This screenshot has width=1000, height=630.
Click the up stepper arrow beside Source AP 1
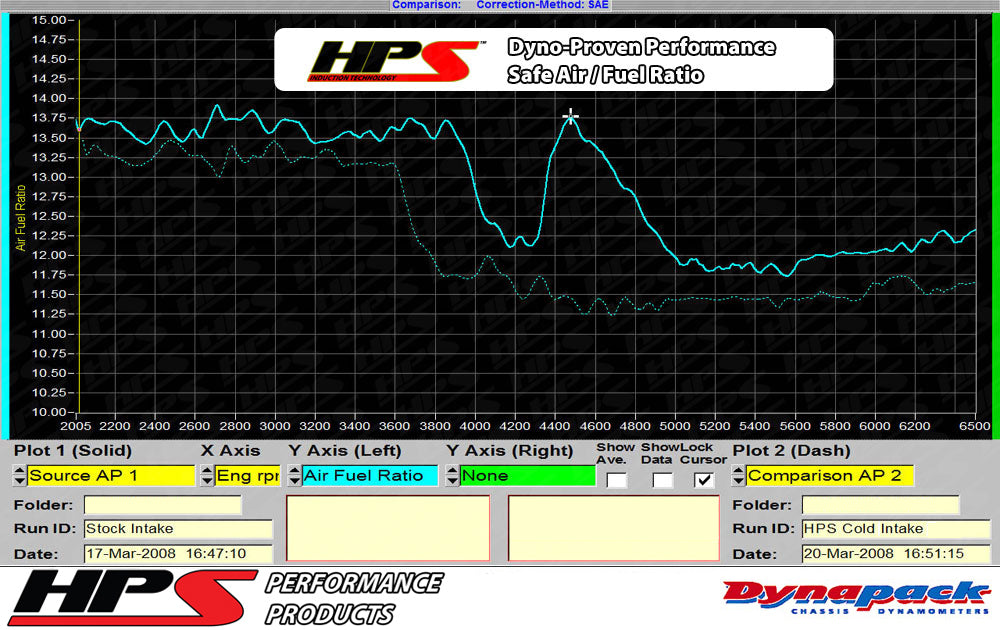point(20,472)
